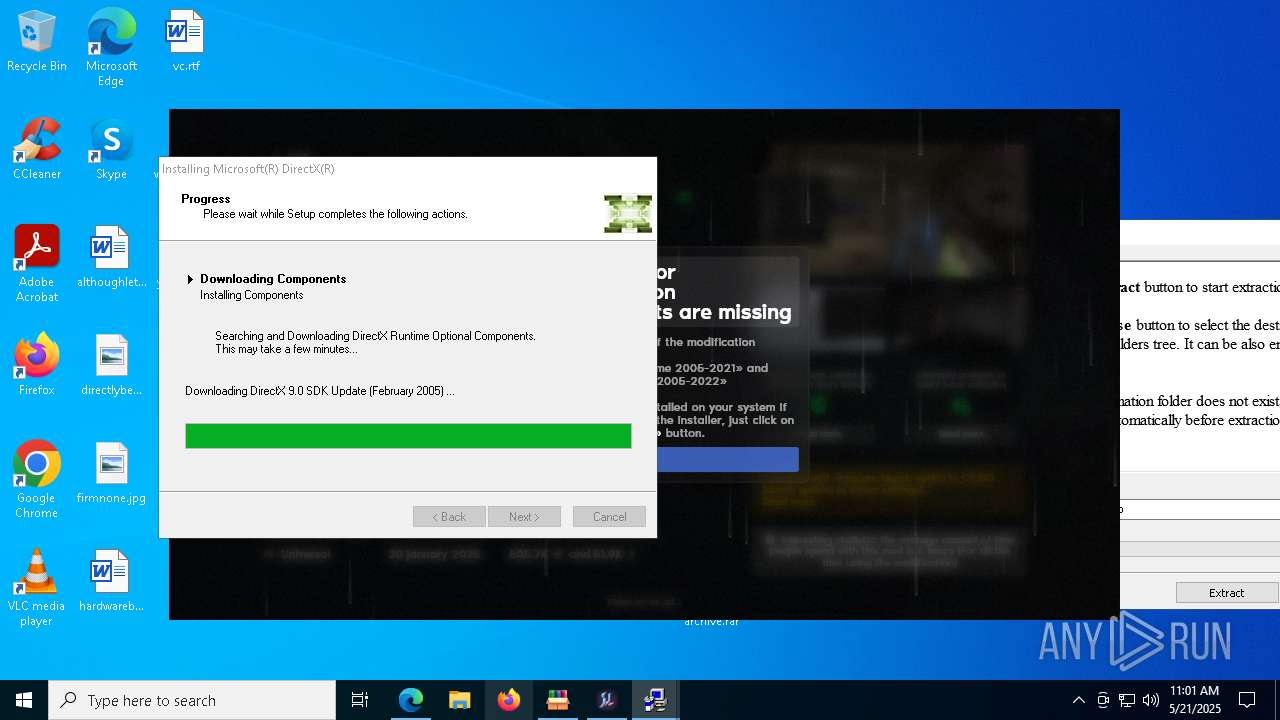Switch to WinRAR in the taskbar

(x=557, y=700)
